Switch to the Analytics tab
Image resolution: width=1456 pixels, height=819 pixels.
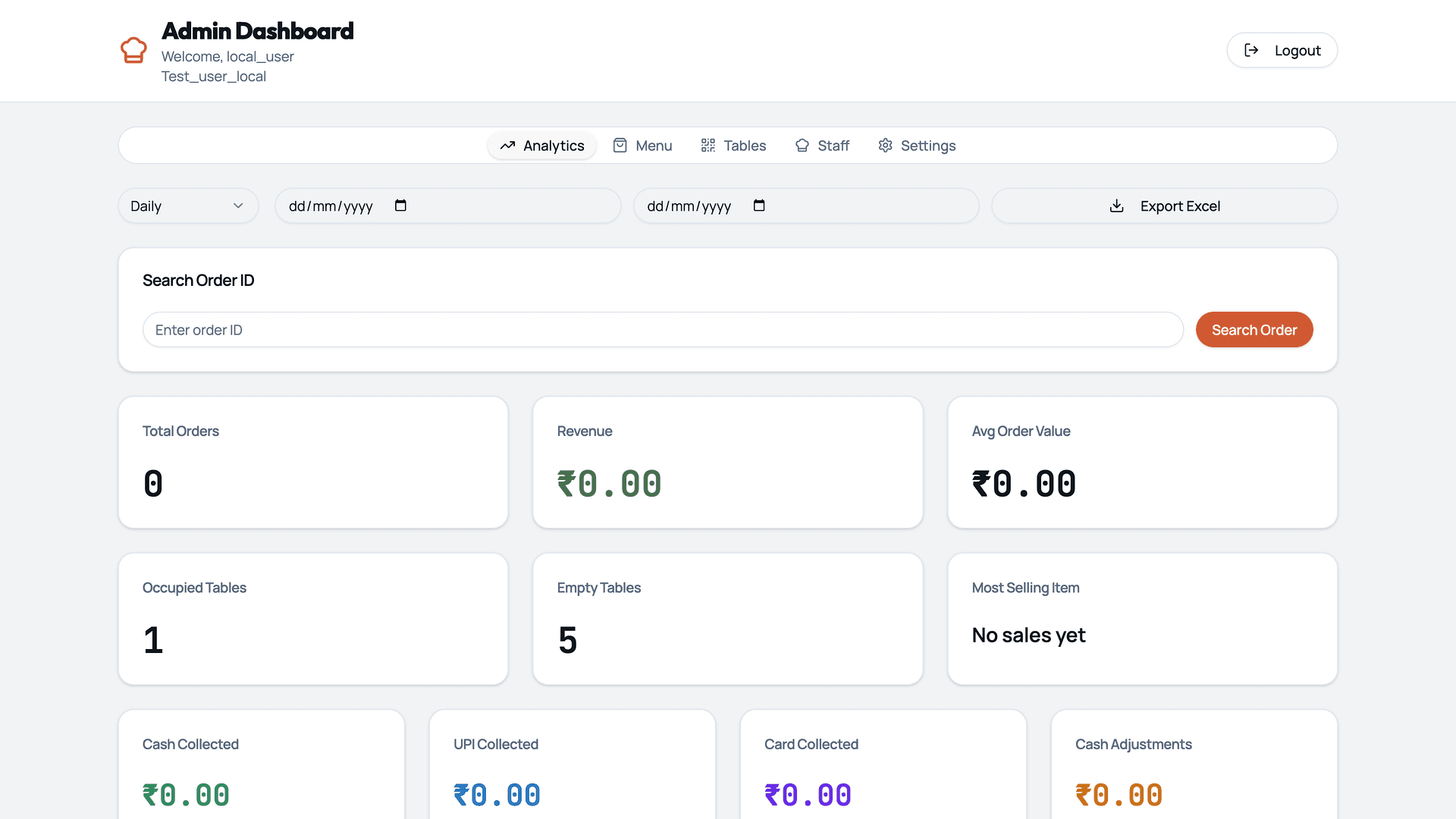542,146
